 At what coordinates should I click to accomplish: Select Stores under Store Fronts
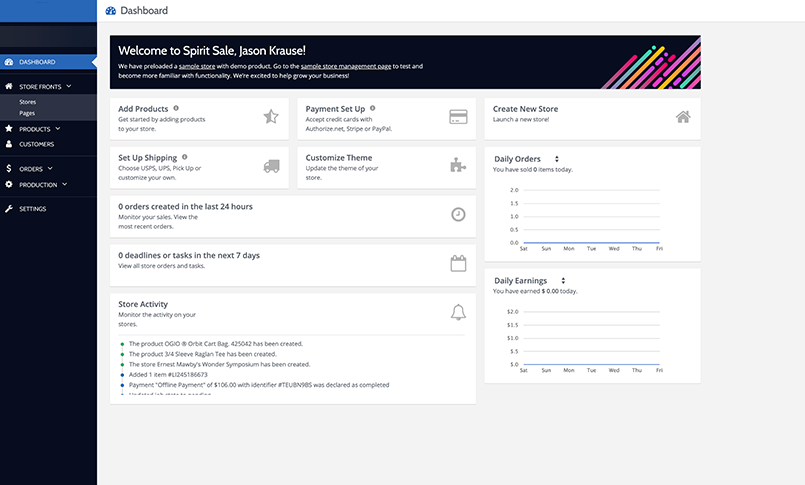tap(28, 101)
